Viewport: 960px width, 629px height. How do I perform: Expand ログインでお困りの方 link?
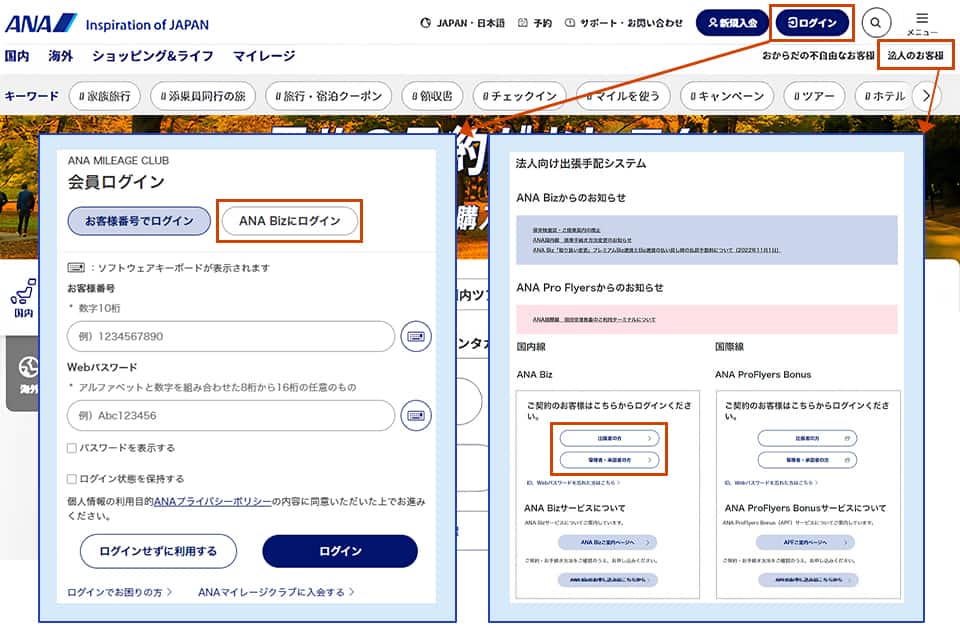[120, 592]
